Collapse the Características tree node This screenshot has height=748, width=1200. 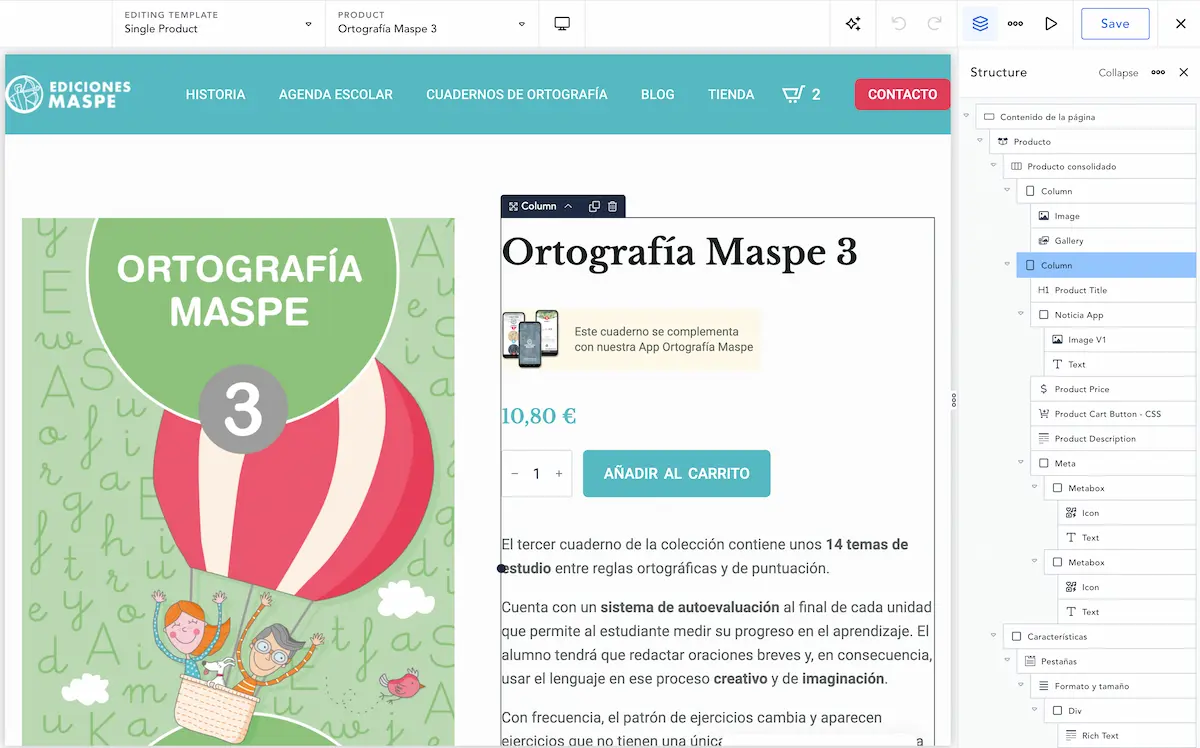point(993,636)
